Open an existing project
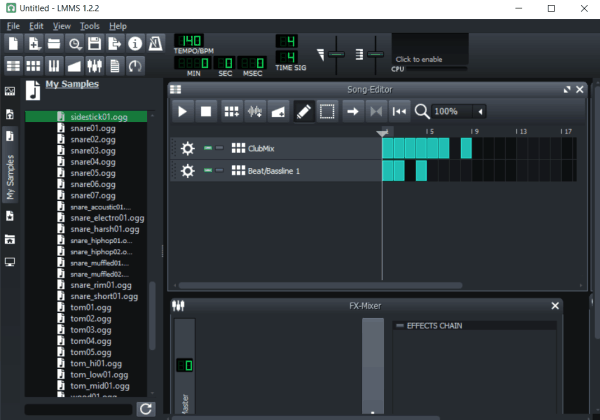This screenshot has width=600, height=420. point(54,44)
